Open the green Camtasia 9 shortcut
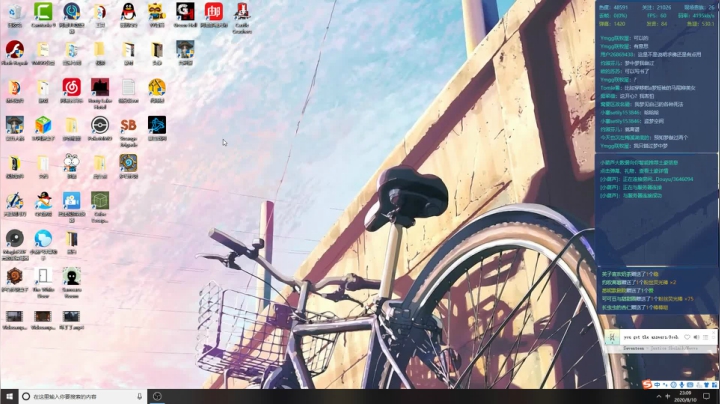 click(x=43, y=13)
